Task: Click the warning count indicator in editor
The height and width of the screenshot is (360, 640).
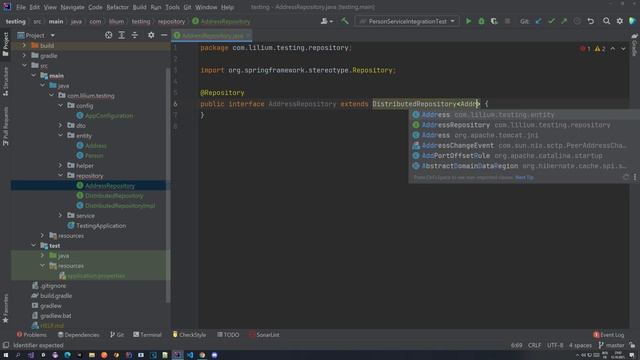Action: (600, 49)
